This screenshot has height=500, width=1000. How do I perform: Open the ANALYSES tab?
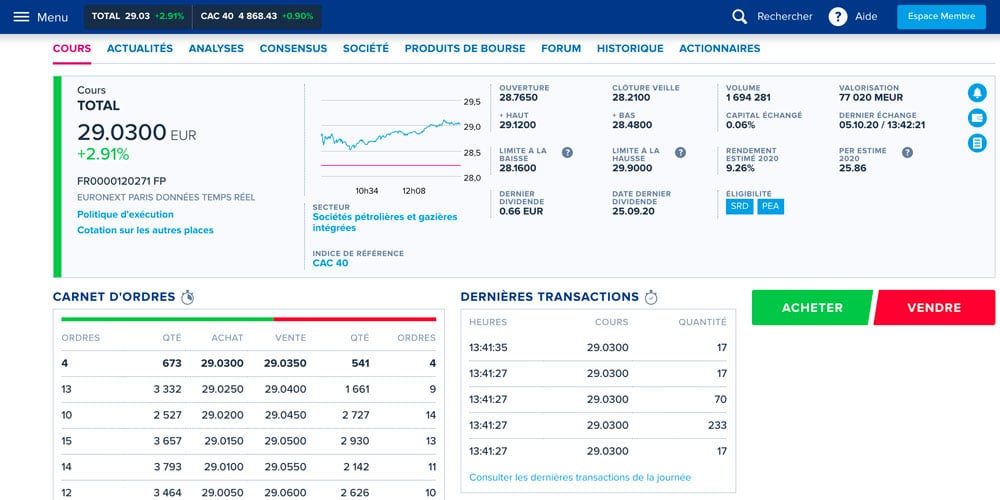point(216,48)
